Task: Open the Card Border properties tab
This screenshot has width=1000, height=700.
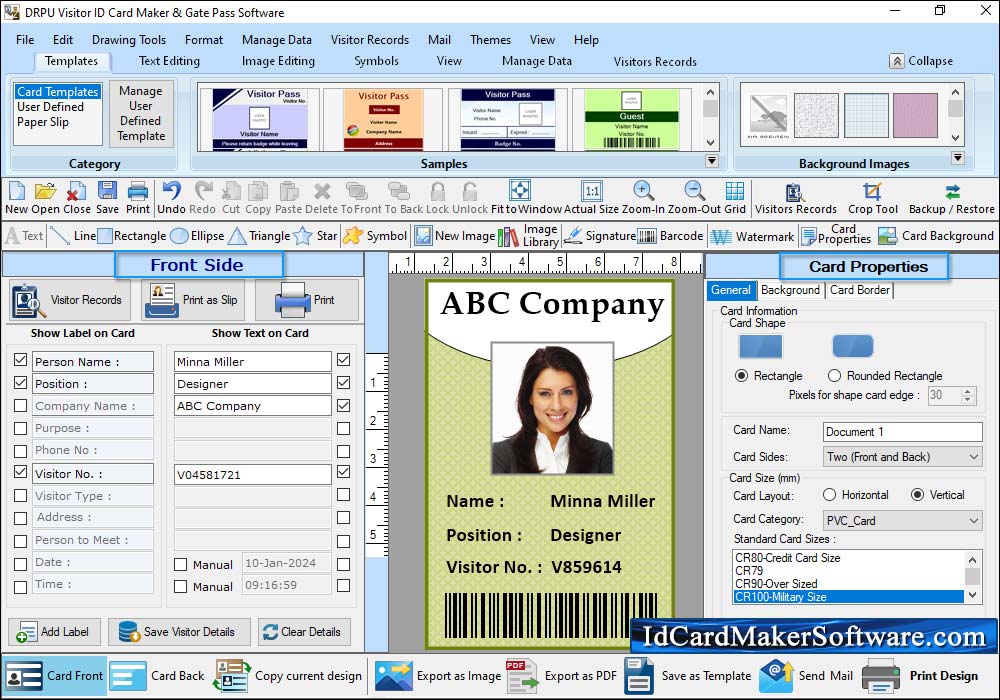Action: (x=860, y=290)
